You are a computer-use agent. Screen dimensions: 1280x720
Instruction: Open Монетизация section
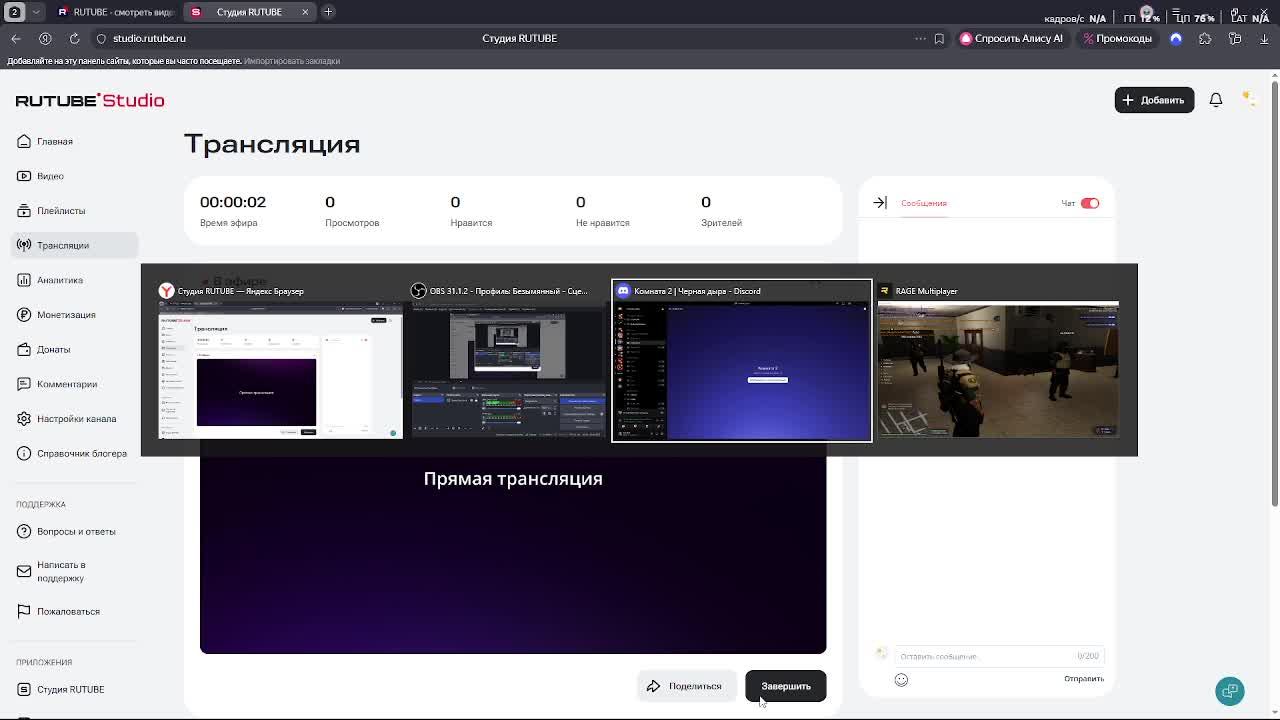tap(74, 315)
